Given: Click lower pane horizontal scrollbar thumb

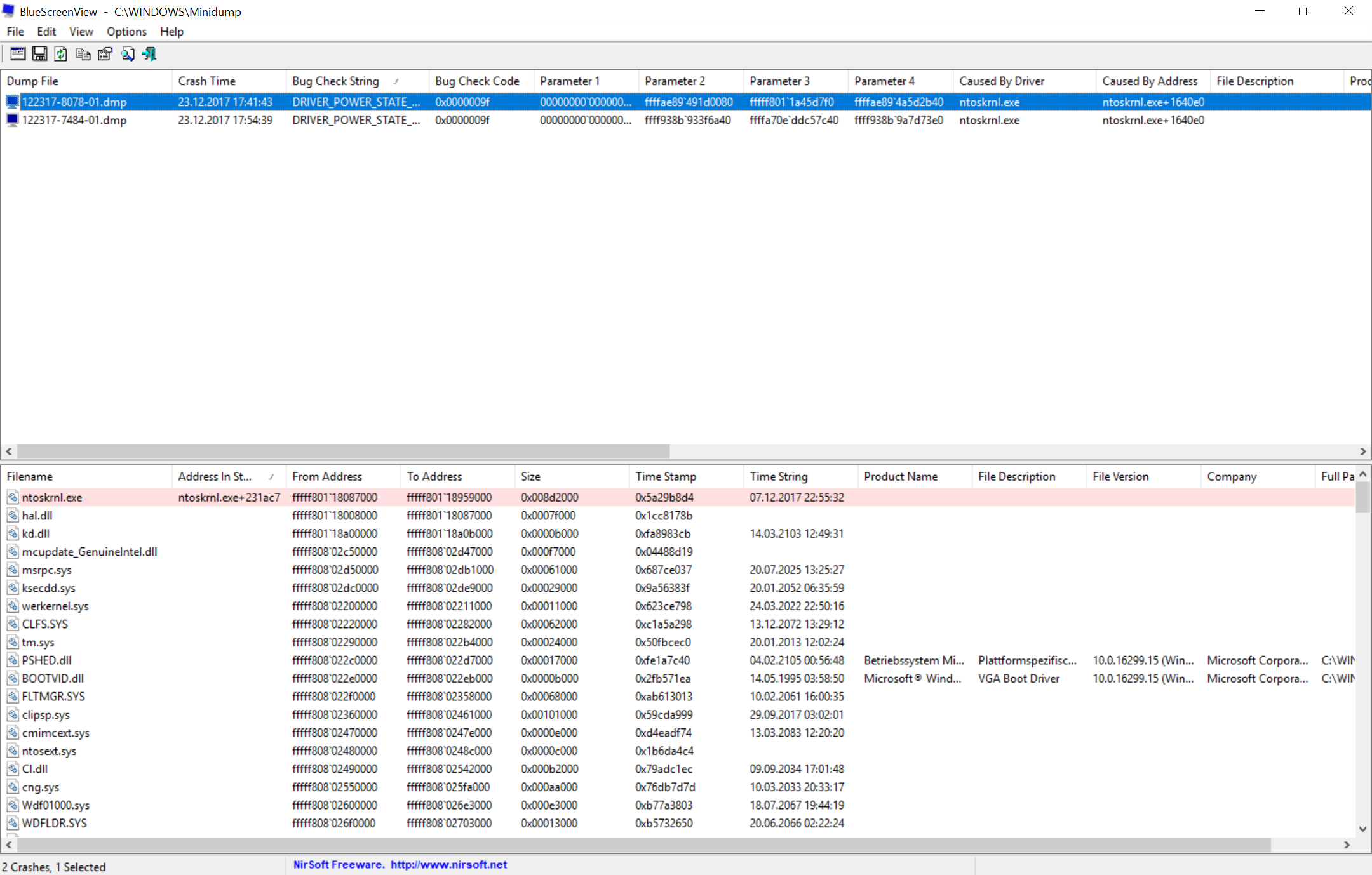Looking at the screenshot, I should (643, 845).
